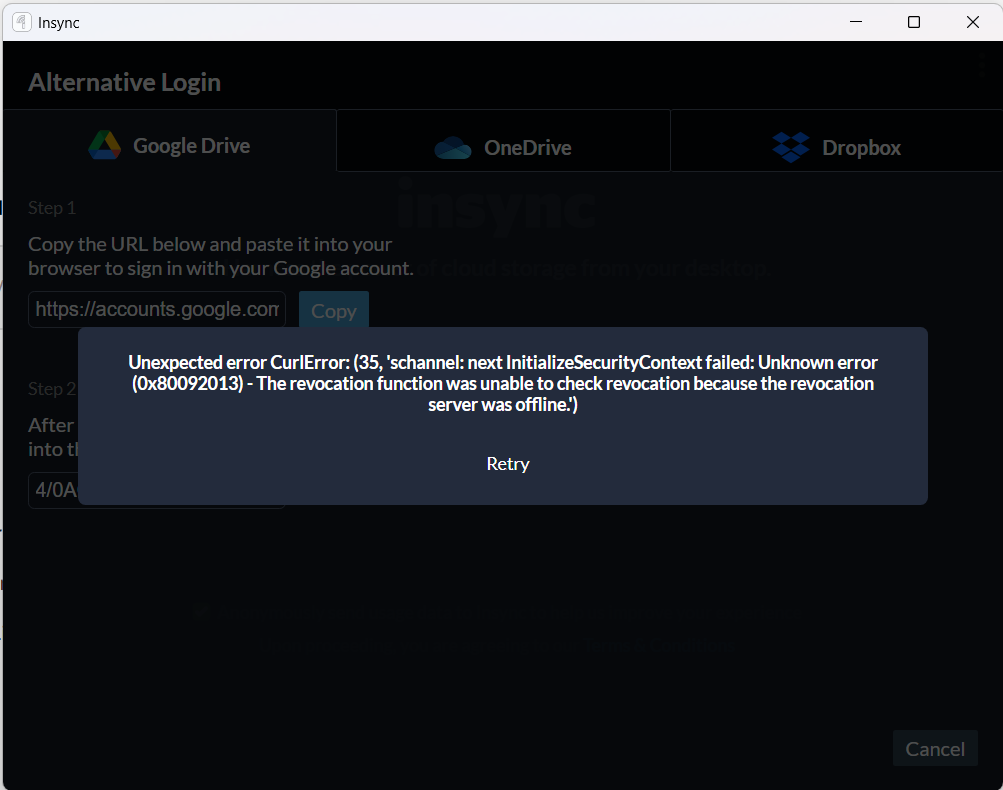
Task: Click the Dropbox logo icon
Action: click(791, 147)
